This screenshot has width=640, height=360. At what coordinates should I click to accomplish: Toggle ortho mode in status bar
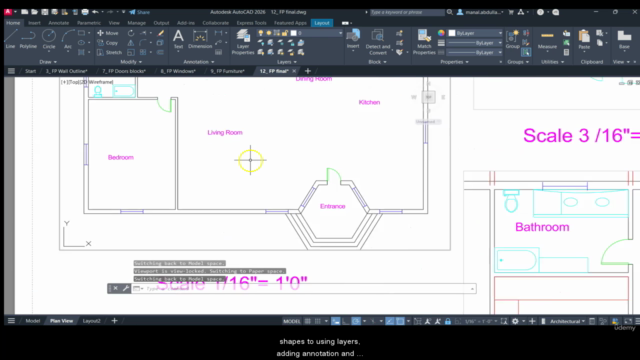346,321
